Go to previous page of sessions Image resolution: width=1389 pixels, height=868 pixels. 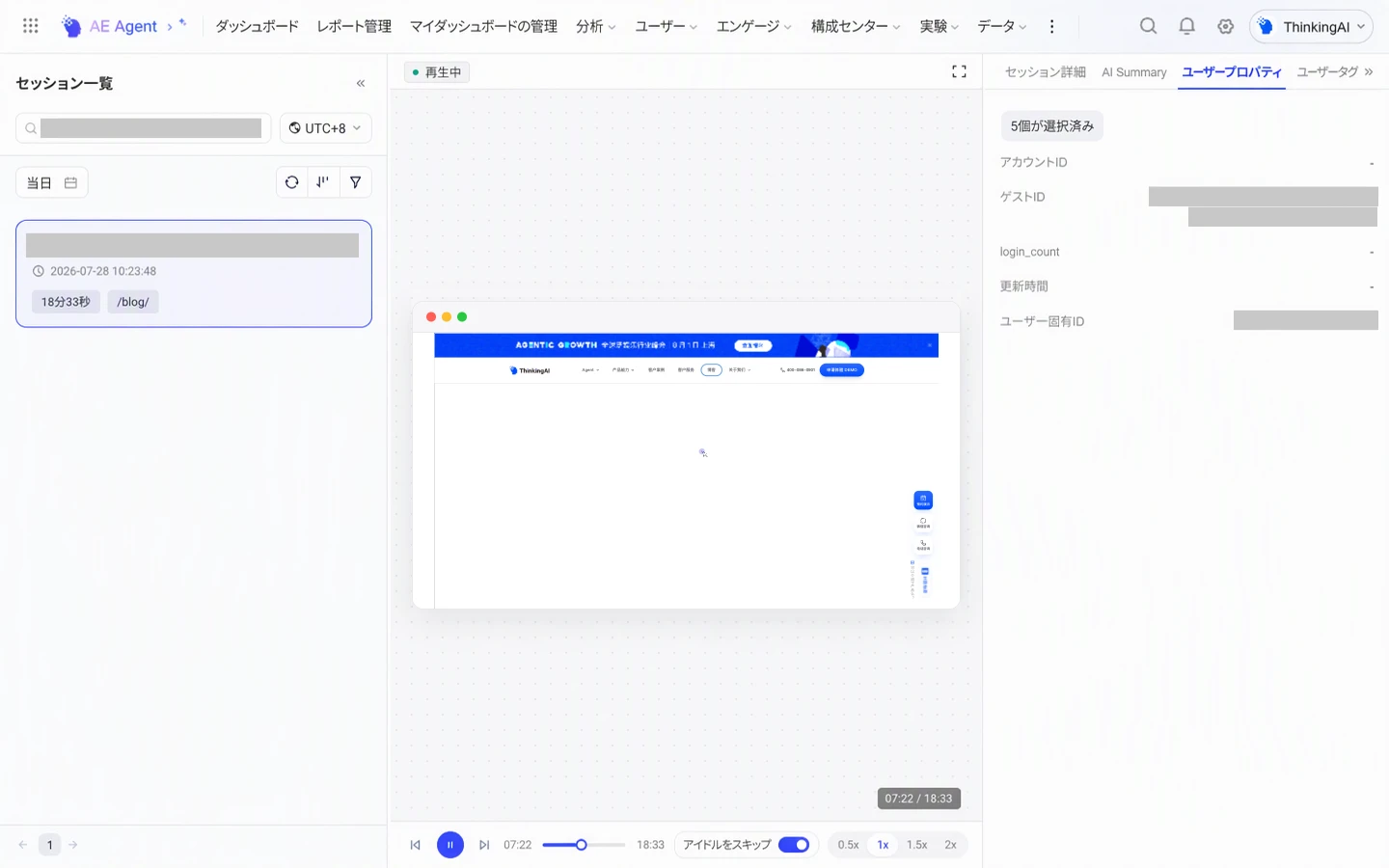[x=23, y=845]
